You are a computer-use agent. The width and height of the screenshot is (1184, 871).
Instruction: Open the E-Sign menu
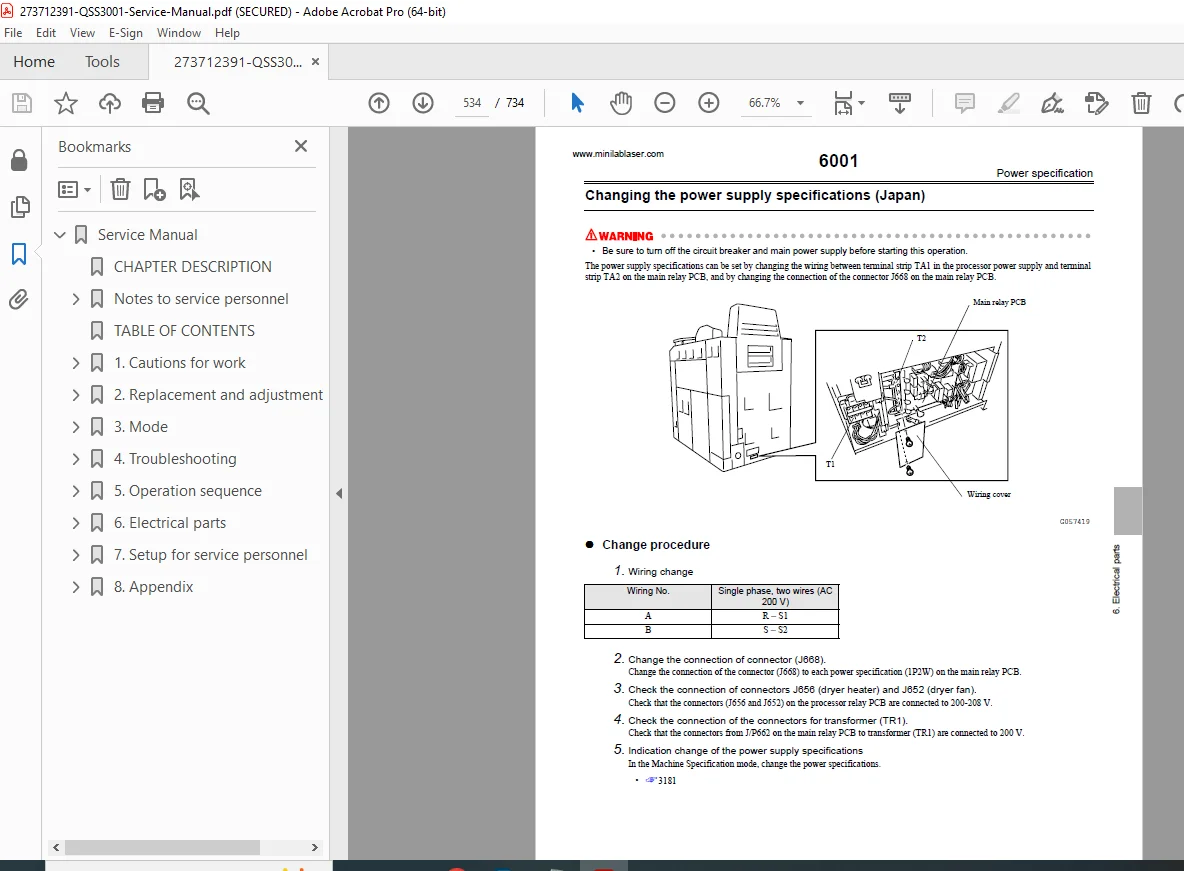point(125,32)
